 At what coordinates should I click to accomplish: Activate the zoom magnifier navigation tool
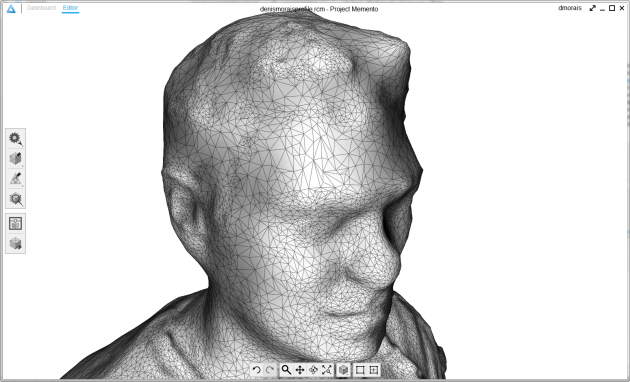(x=286, y=370)
